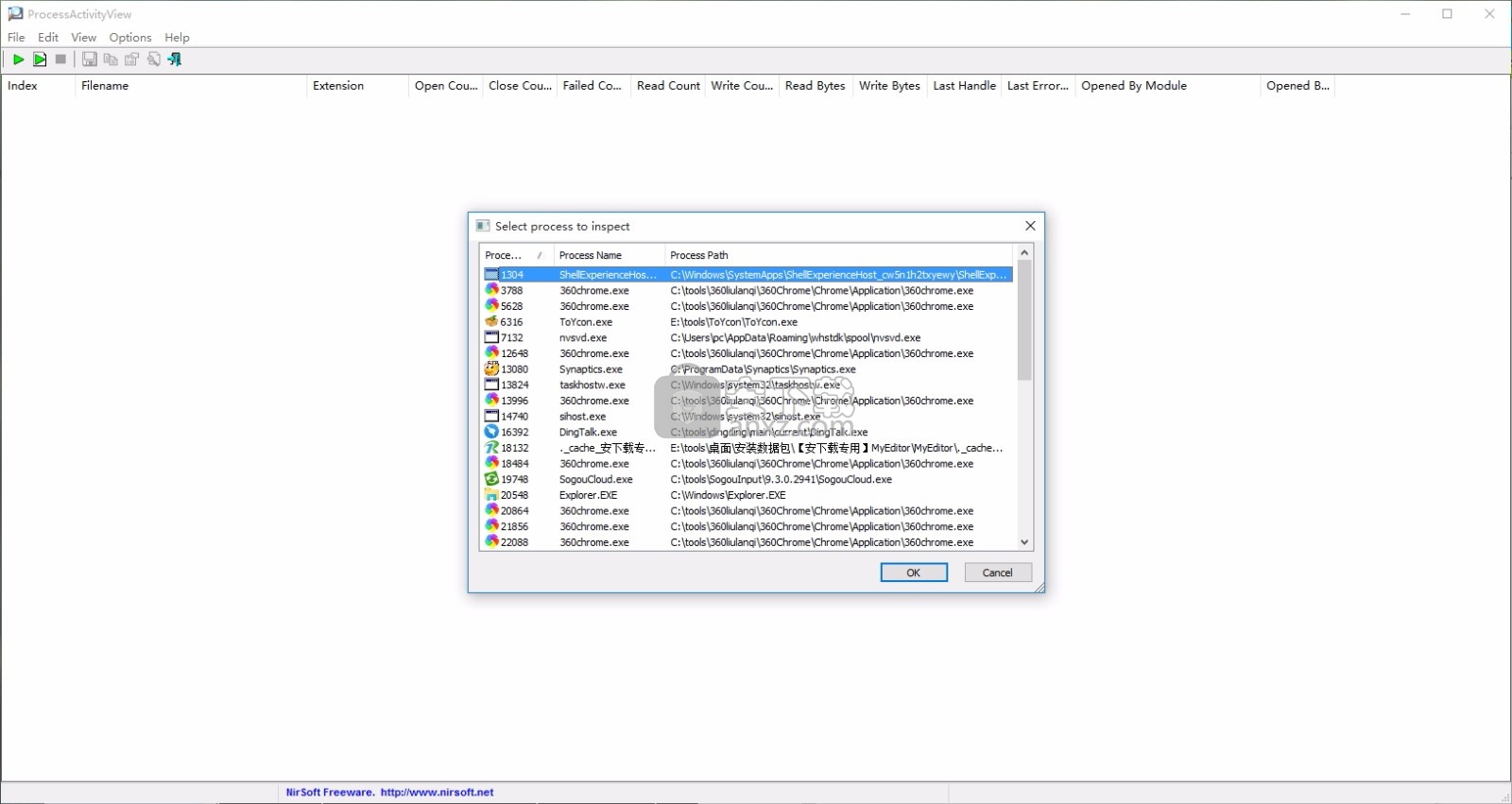Click process ID 20864 in the list

click(x=514, y=511)
